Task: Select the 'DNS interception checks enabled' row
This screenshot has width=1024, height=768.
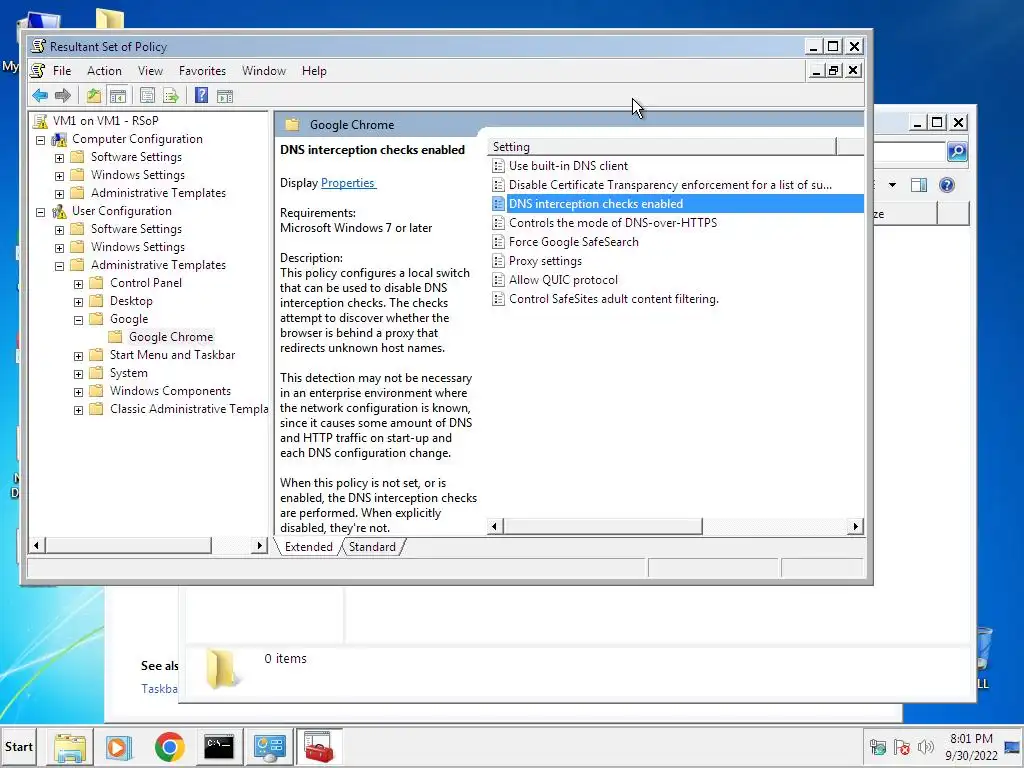Action: [x=677, y=204]
